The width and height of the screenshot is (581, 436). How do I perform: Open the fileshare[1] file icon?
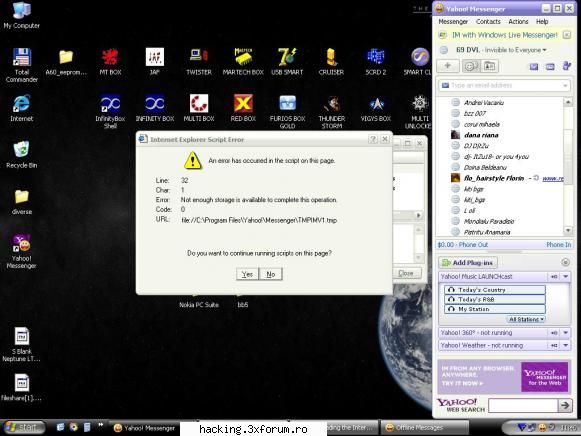[21, 388]
